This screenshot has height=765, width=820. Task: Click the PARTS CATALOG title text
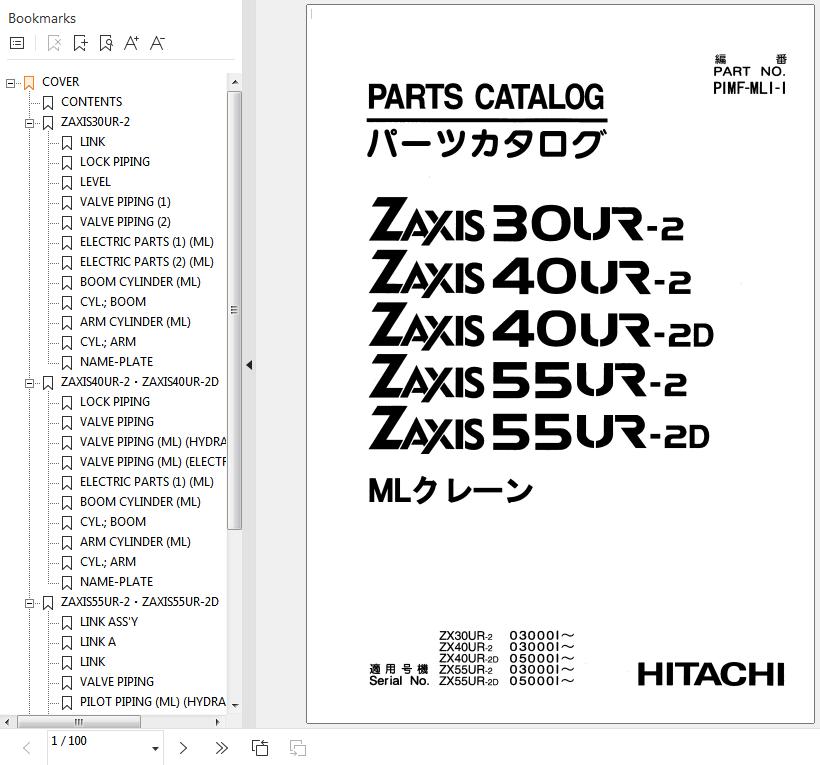tap(486, 97)
